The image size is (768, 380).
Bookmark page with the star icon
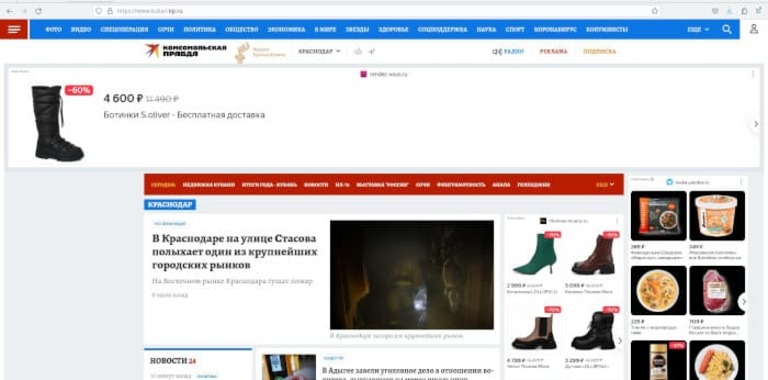655,11
